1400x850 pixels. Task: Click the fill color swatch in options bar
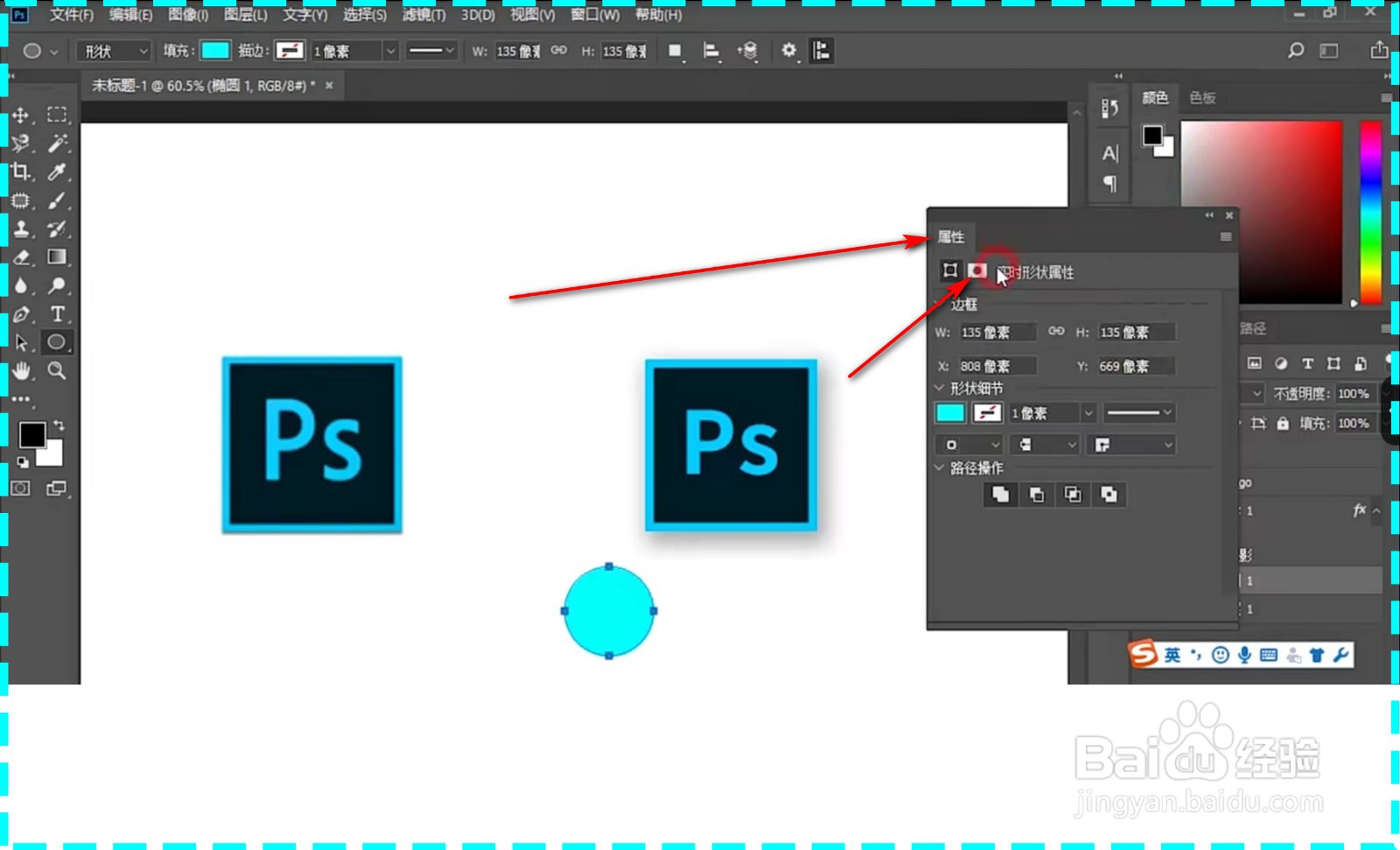pos(214,51)
